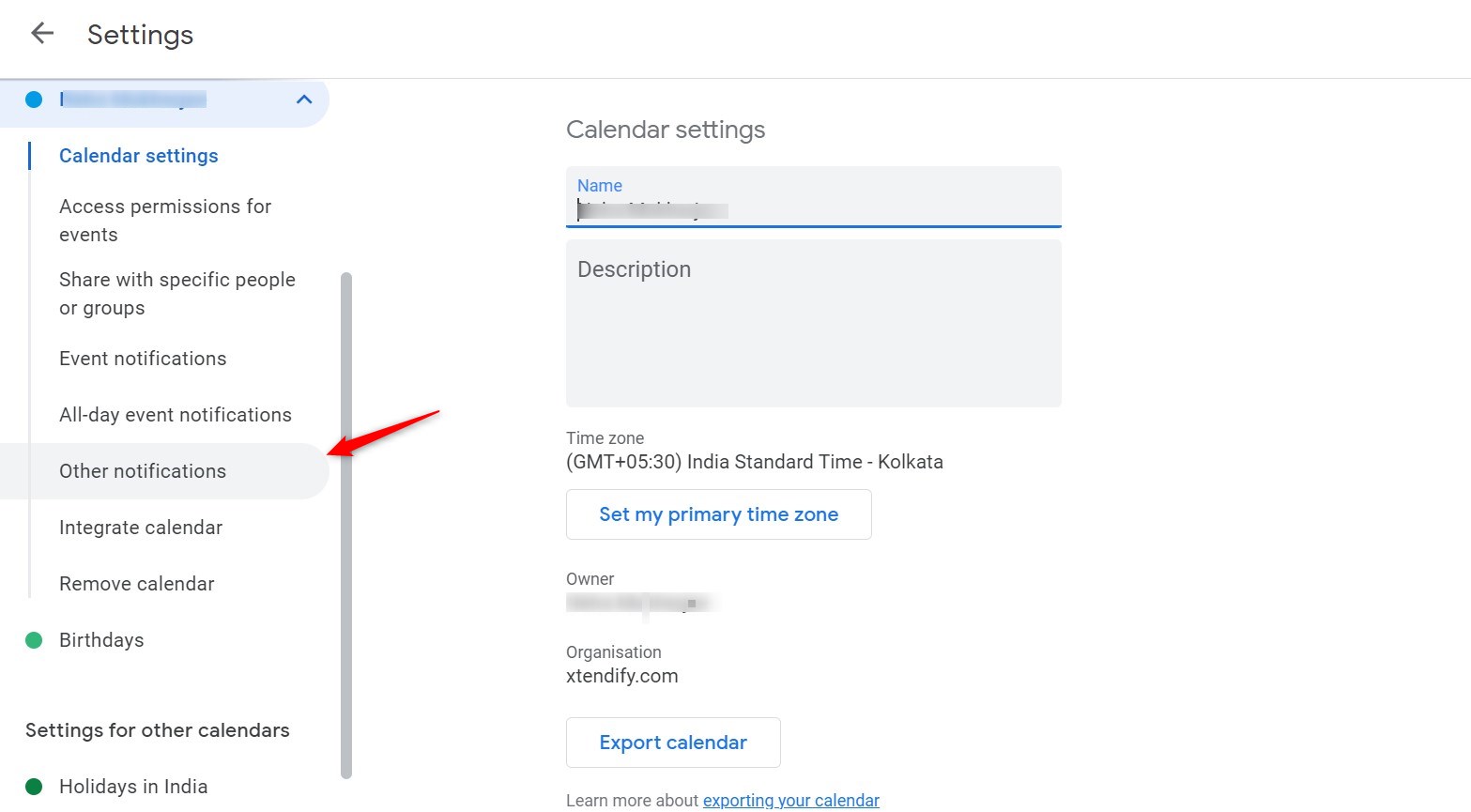Focus the Description text area

[814, 323]
